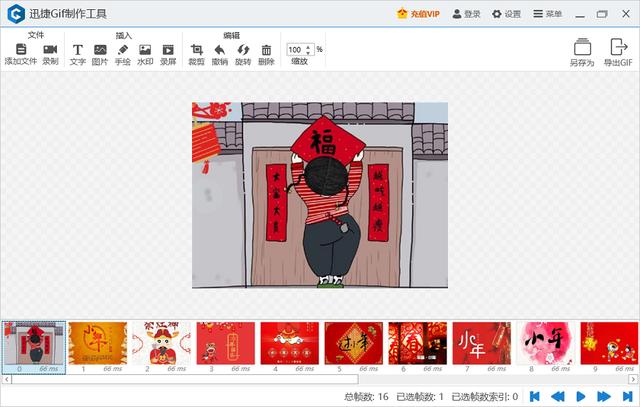Delete the selected frame with 删除

coord(266,50)
